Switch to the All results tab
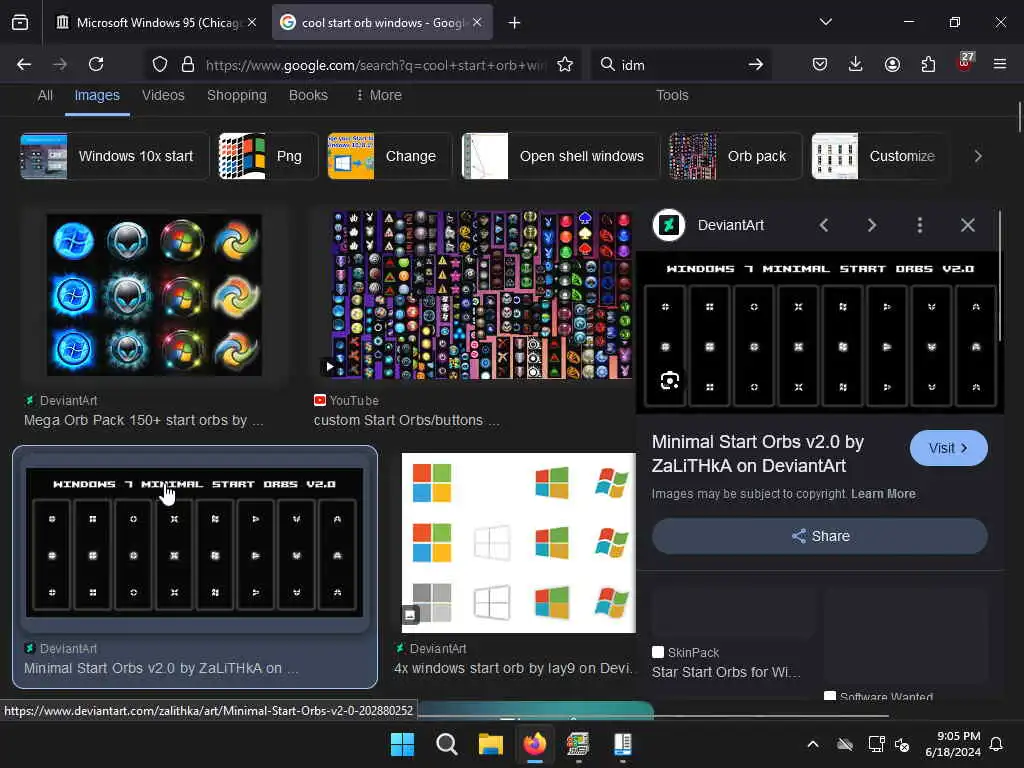Viewport: 1024px width, 768px height. pyautogui.click(x=45, y=95)
